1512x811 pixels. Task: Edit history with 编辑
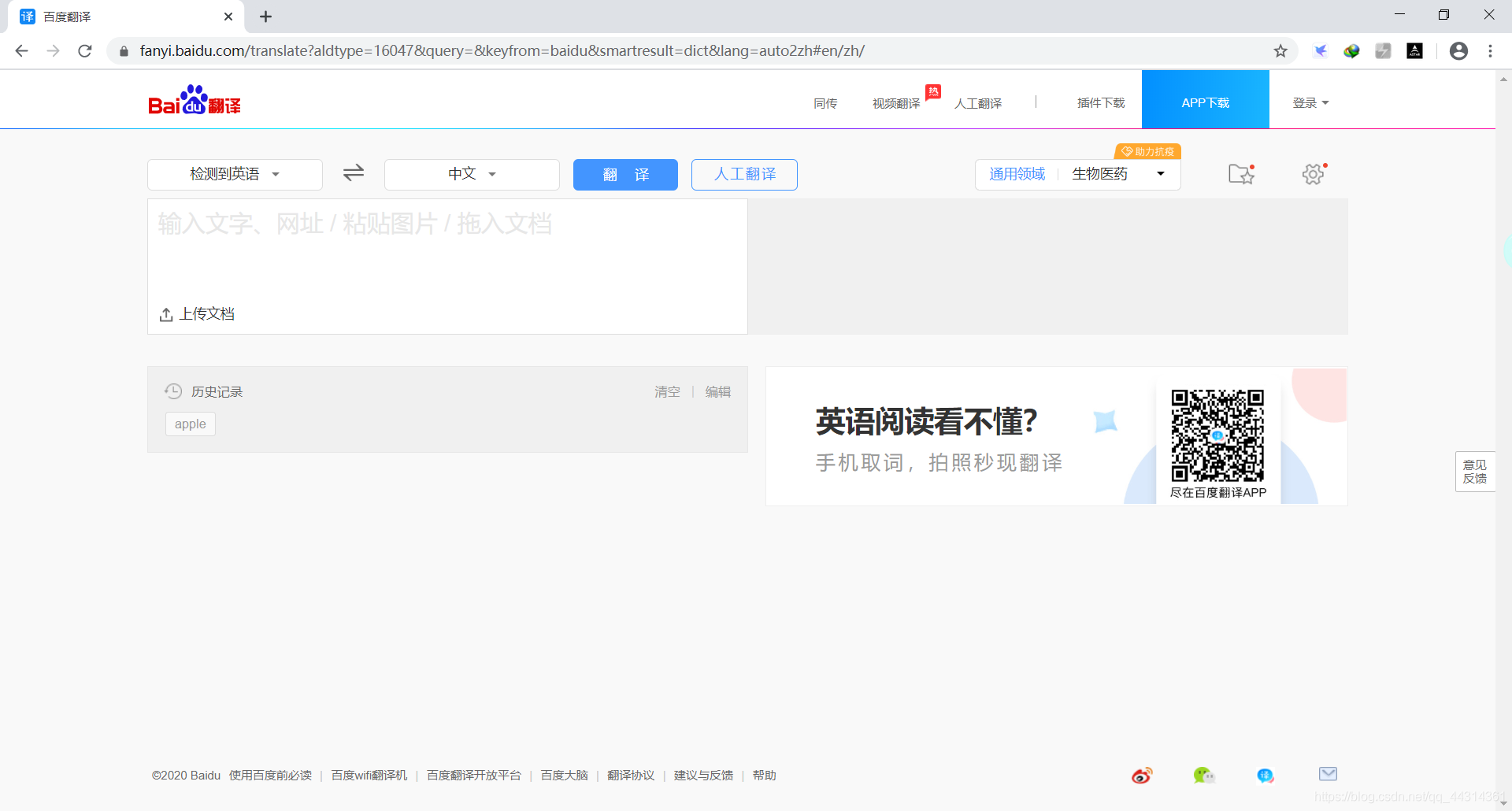[x=717, y=391]
